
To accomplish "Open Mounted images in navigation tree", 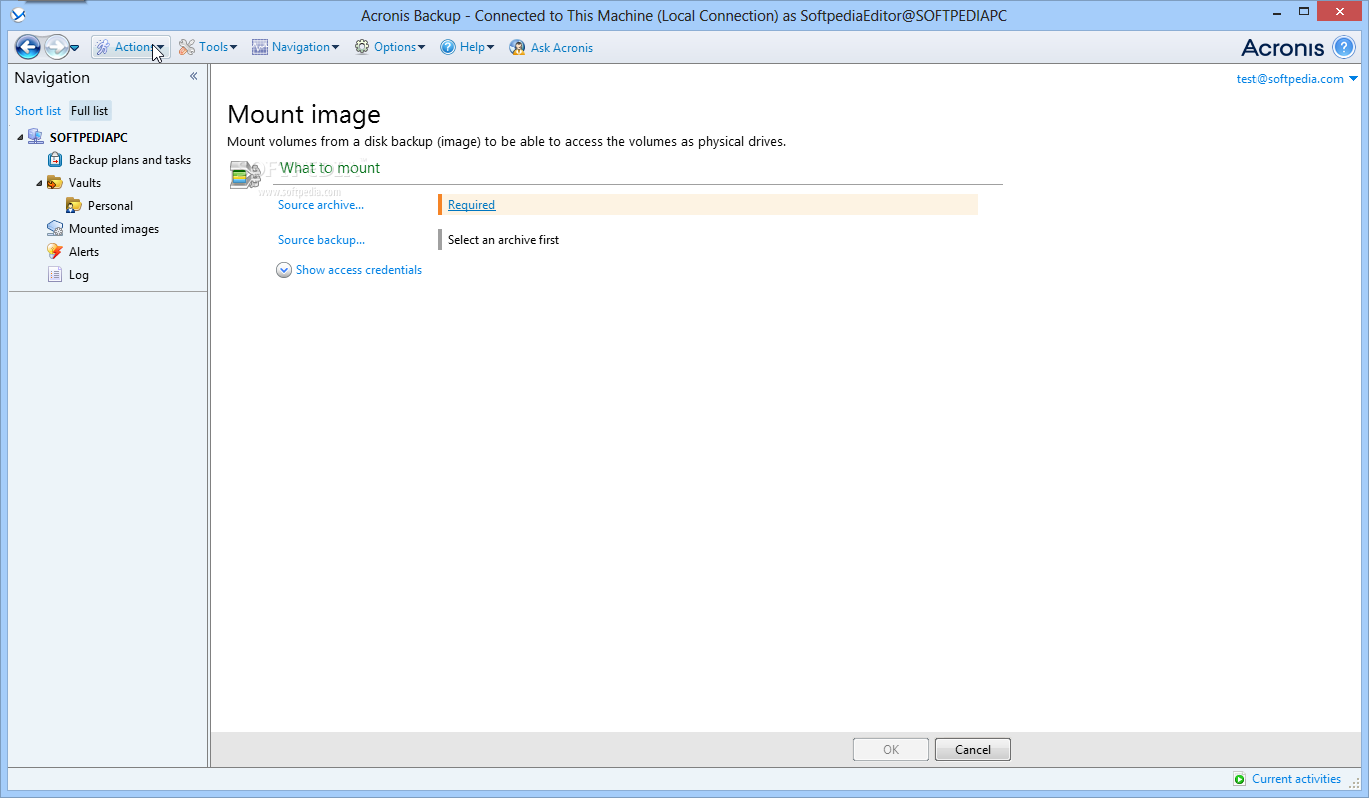I will point(114,229).
